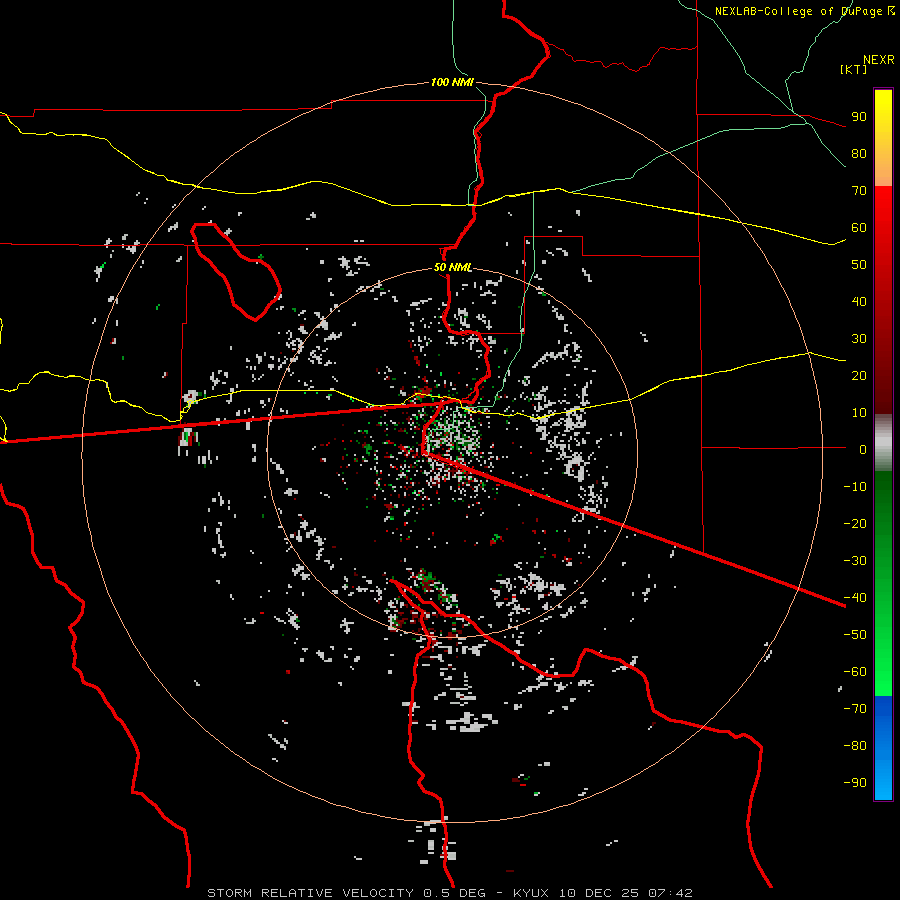
Task: Click the 50 NMI range ring label
Action: (453, 267)
